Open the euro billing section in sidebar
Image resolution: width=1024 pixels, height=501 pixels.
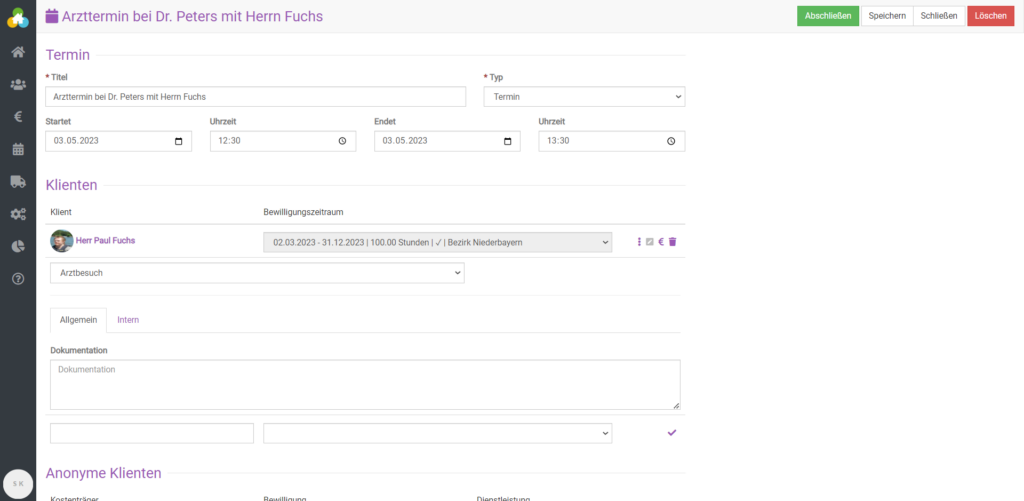click(17, 117)
